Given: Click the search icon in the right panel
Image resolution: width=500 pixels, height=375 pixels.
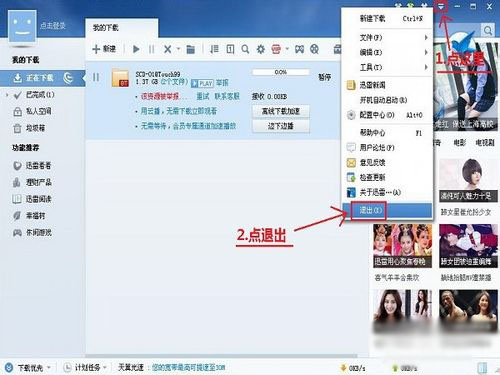Looking at the screenshot, I should [x=487, y=31].
